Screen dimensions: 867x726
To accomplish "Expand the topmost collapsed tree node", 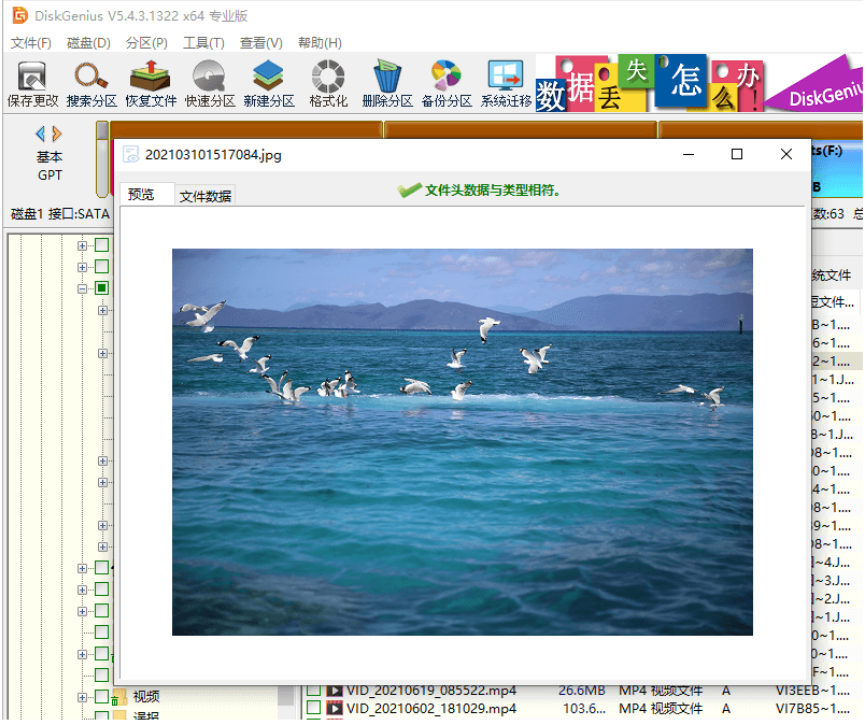I will click(83, 245).
